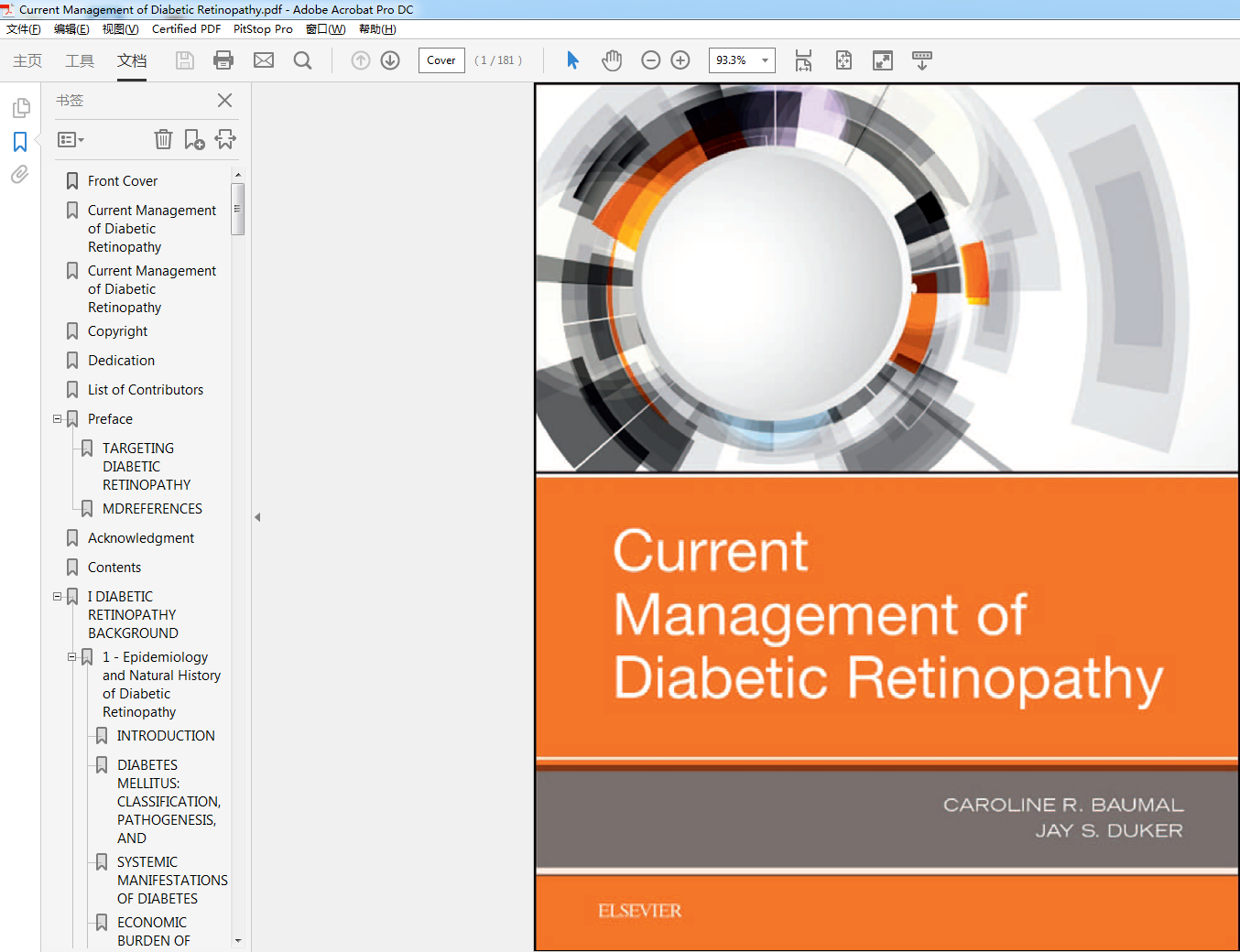The width and height of the screenshot is (1240, 952).
Task: Click the ELSEVIER publisher text on the cover
Action: (x=639, y=911)
